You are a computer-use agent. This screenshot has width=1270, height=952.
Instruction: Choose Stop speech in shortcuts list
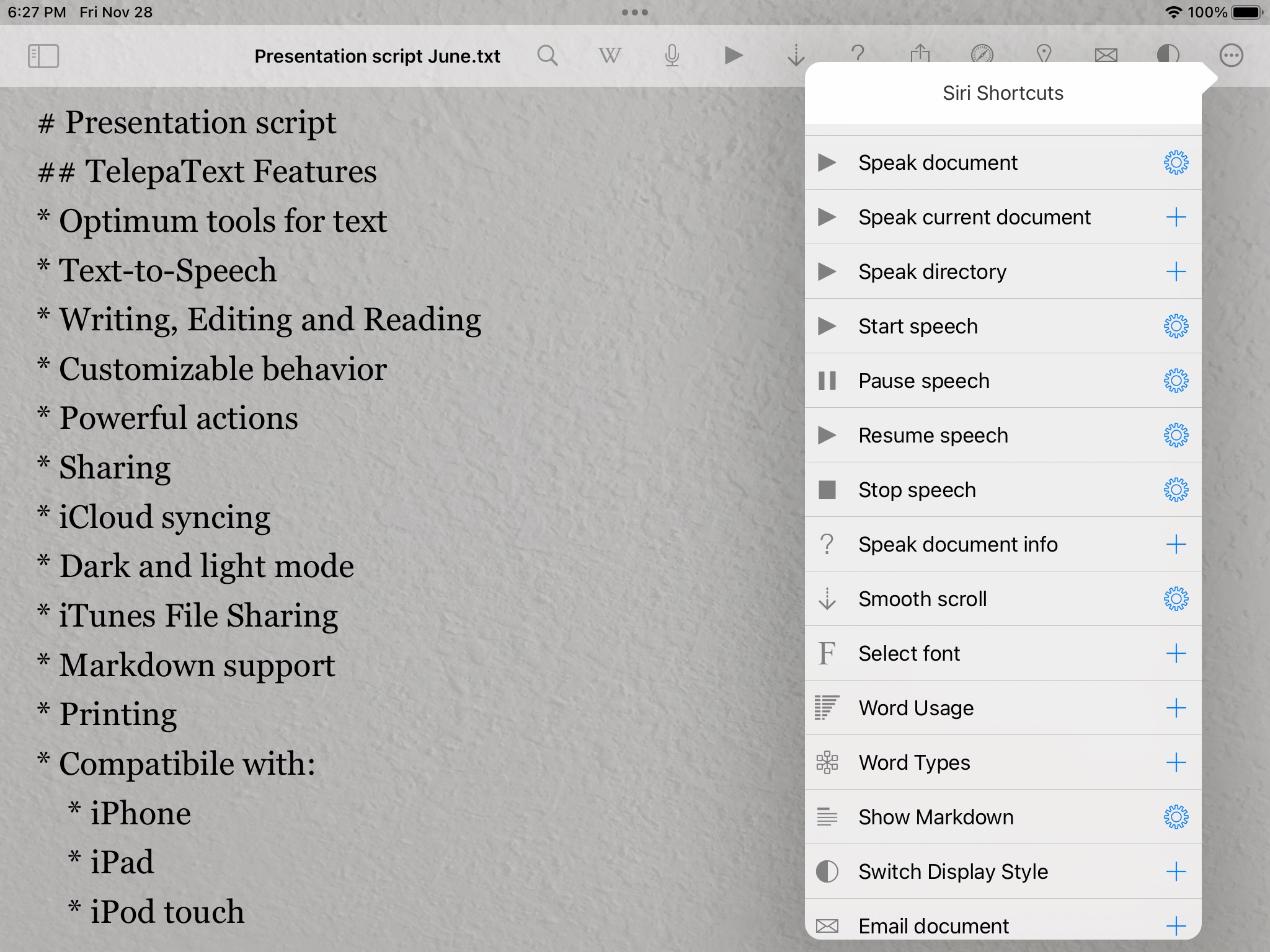tap(917, 490)
